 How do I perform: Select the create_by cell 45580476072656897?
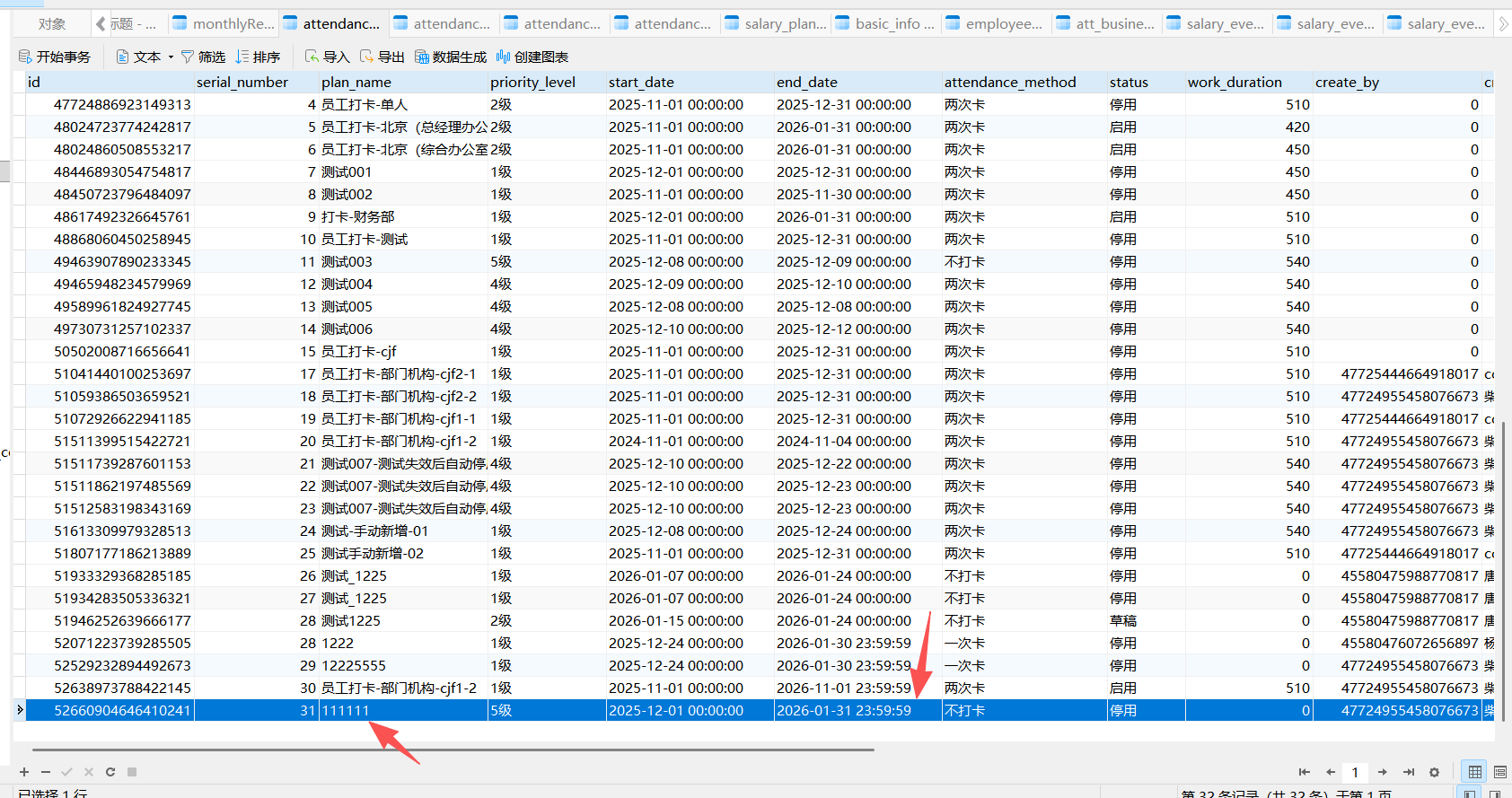(x=1397, y=644)
